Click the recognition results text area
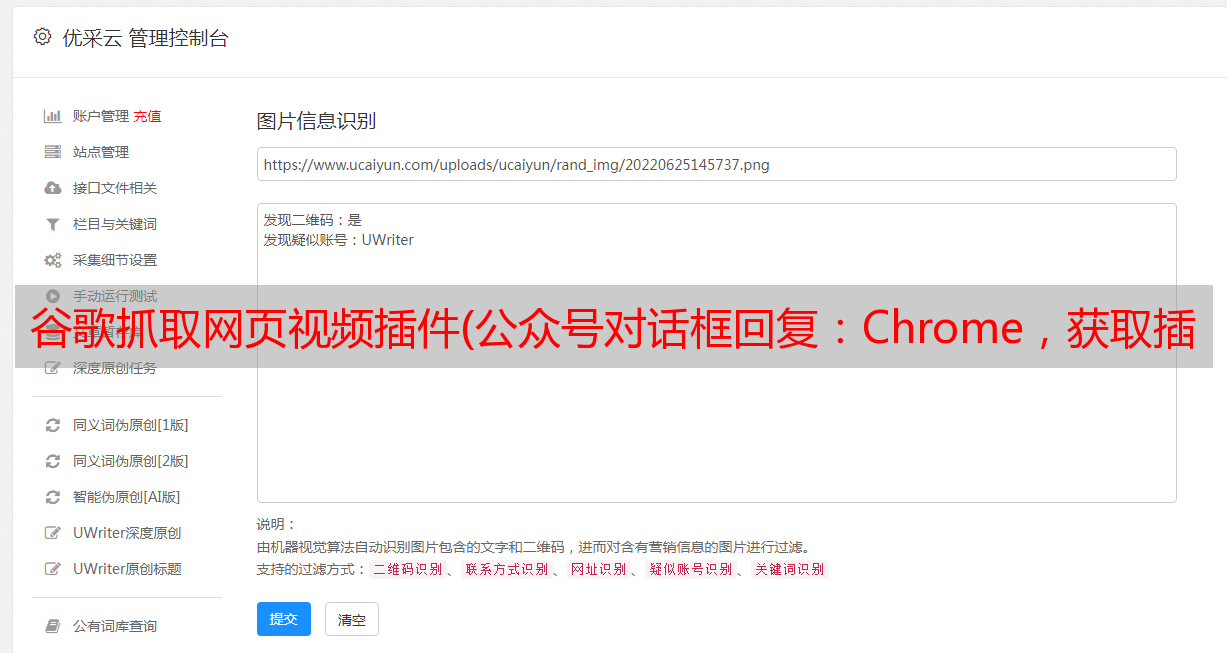The image size is (1227, 653). pos(716,352)
